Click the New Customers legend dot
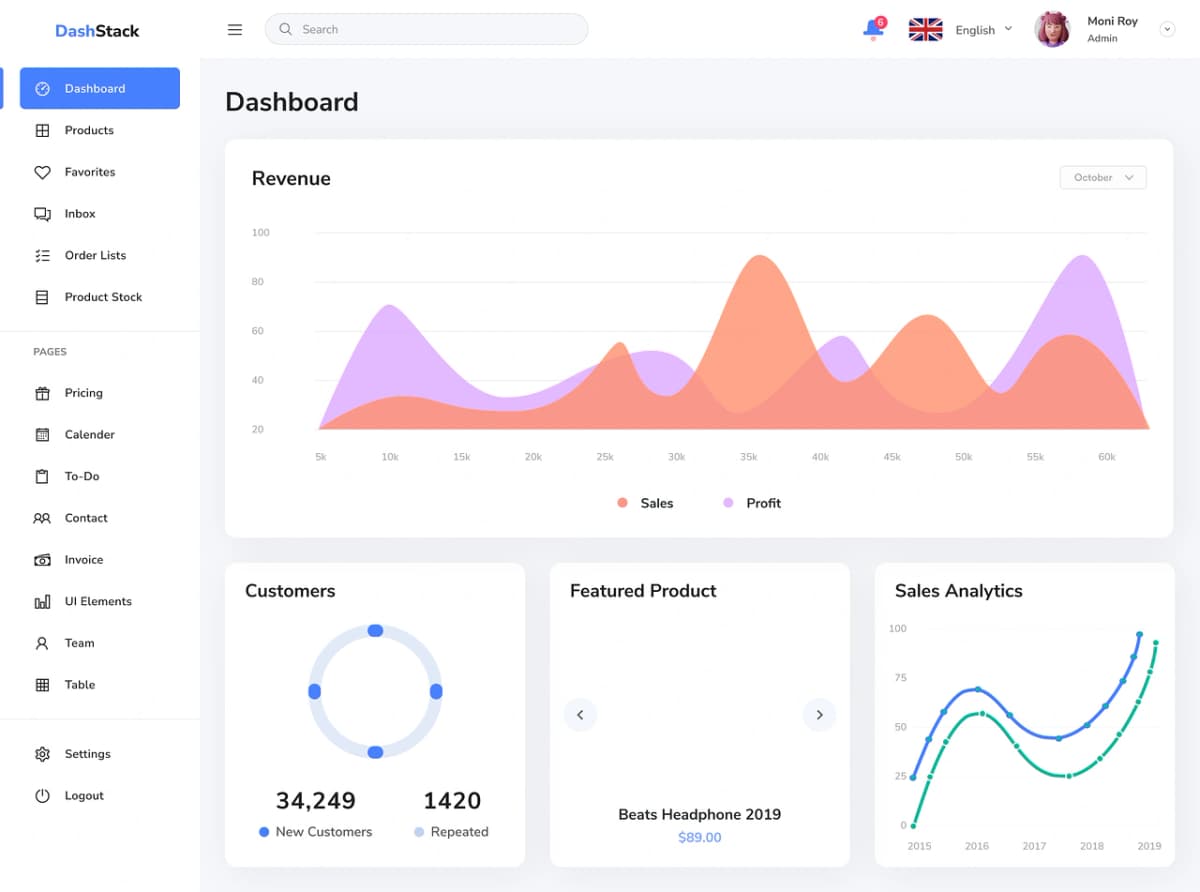1200x892 pixels. (x=264, y=832)
